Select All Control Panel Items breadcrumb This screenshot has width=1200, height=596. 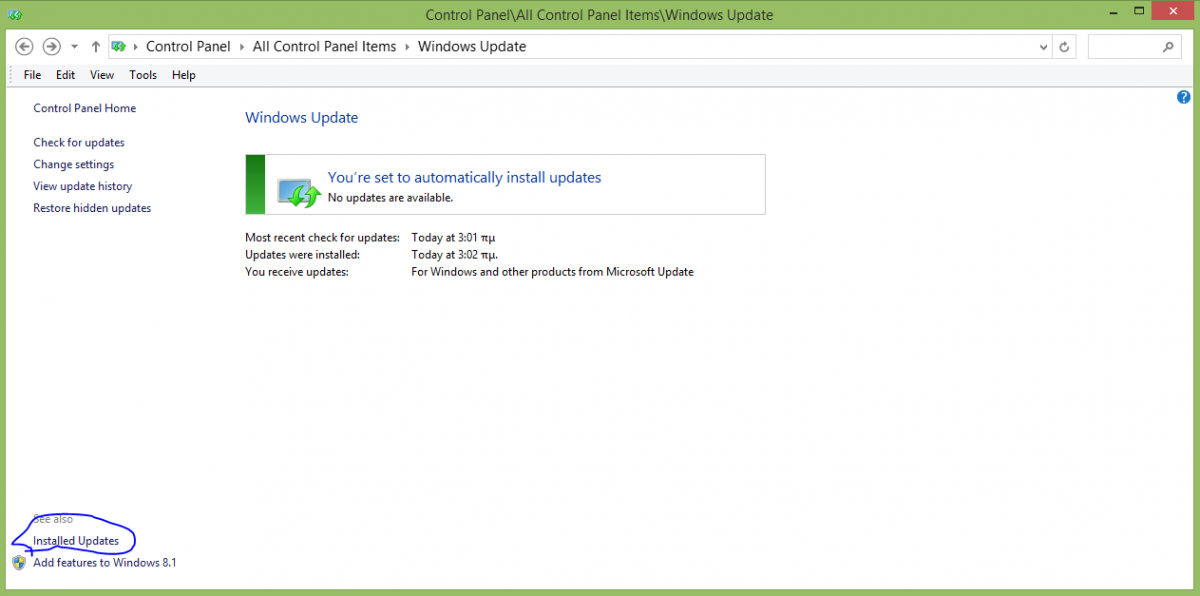[x=324, y=47]
